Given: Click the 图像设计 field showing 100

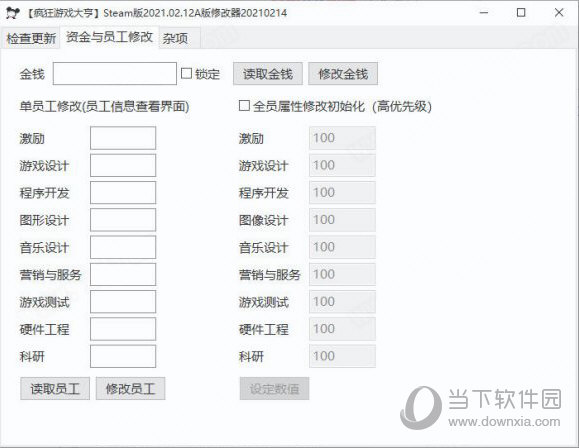Looking at the screenshot, I should 342,220.
